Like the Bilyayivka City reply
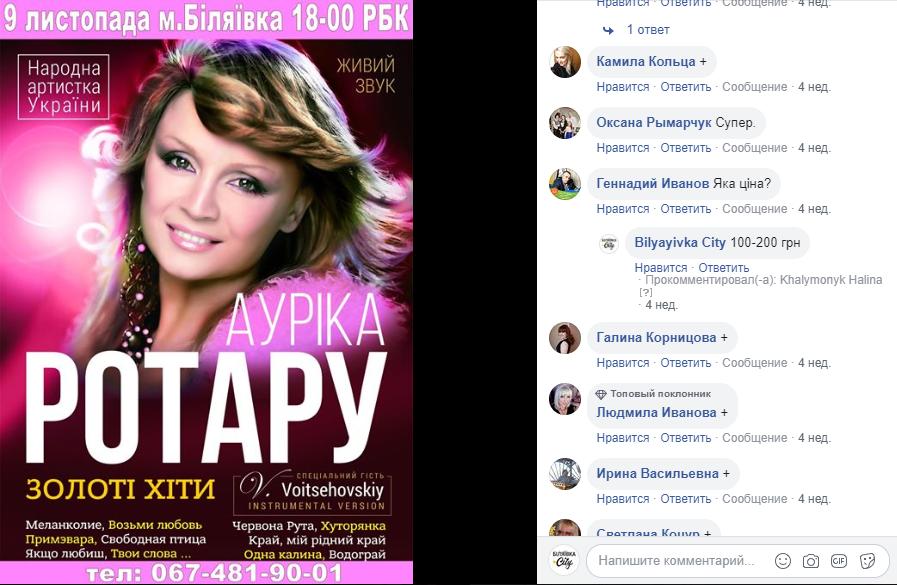This screenshot has height=585, width=897. tap(661, 268)
